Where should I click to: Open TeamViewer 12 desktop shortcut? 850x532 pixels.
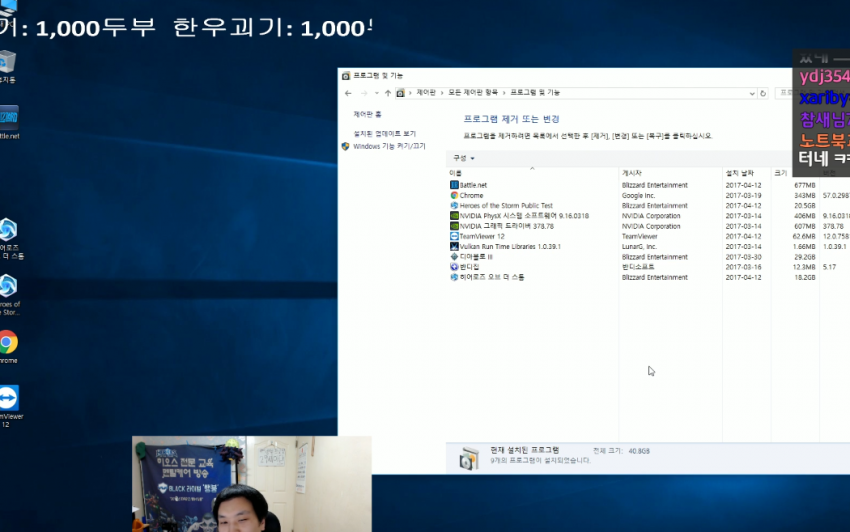tap(9, 398)
